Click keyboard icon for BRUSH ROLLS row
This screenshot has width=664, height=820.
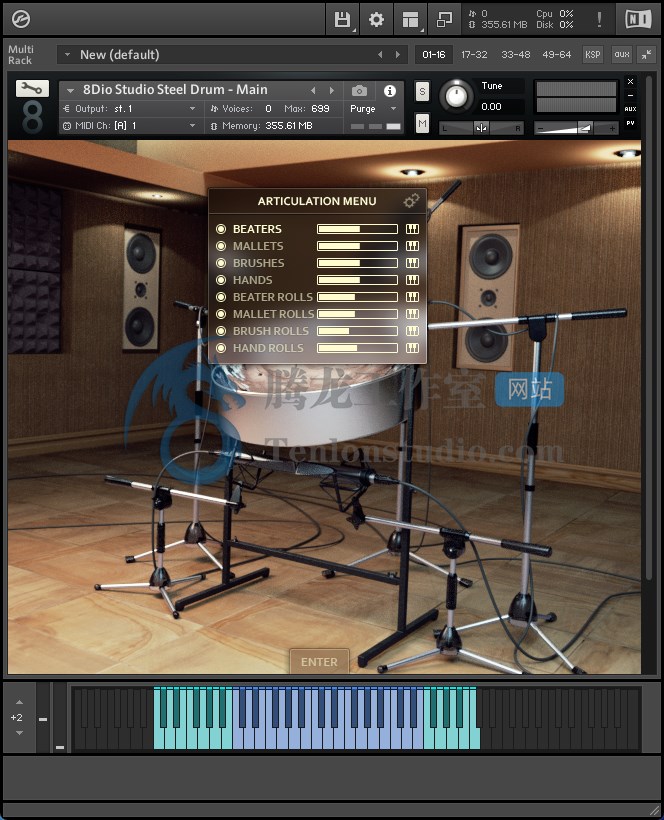click(413, 331)
